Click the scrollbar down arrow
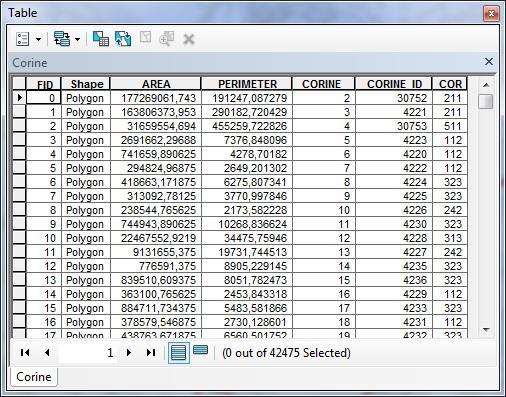Viewport: 506px width, 397px height. (x=486, y=330)
